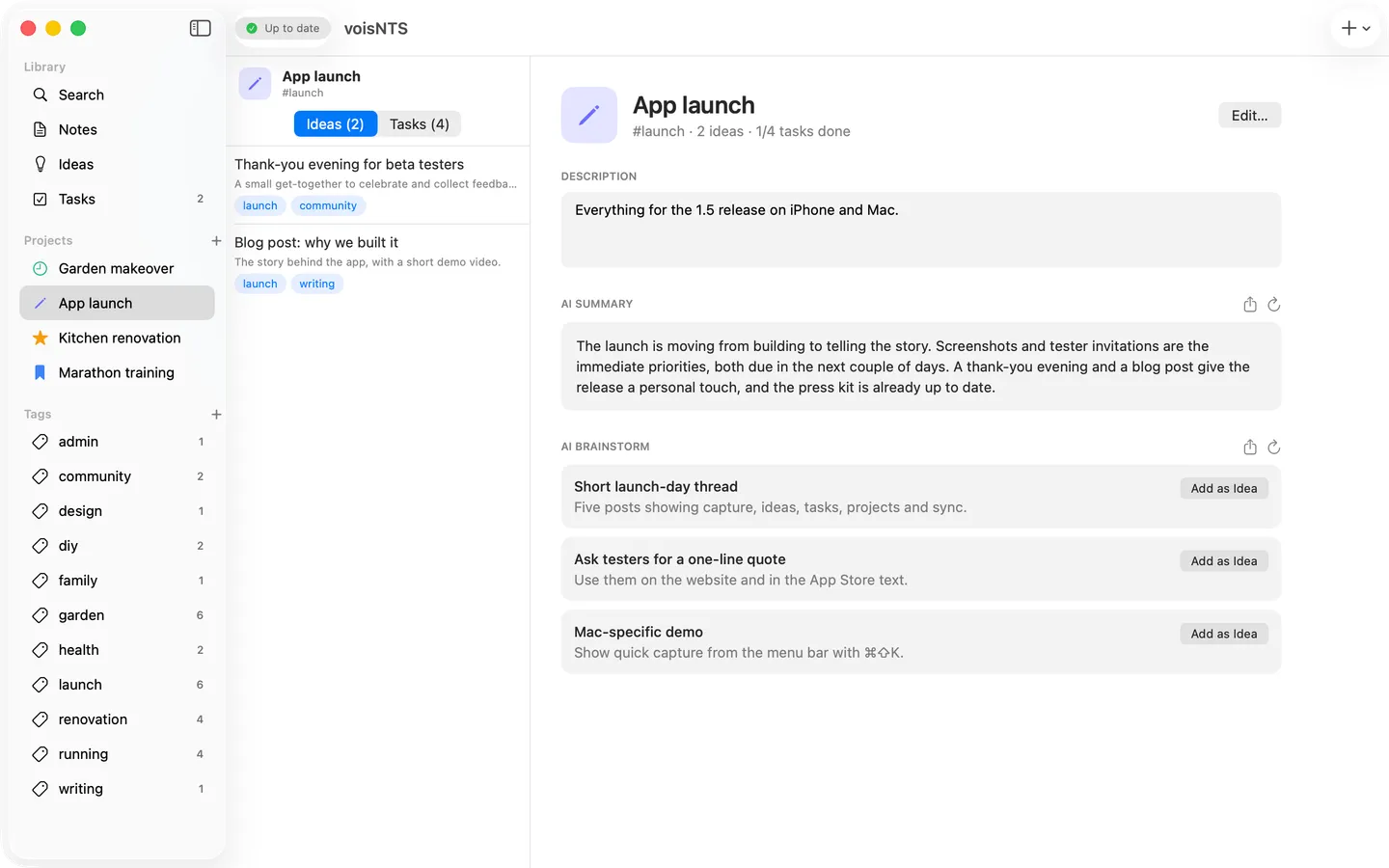Viewport: 1389px width, 868px height.
Task: Filter by the writing tag in sidebar
Action: (x=117, y=789)
